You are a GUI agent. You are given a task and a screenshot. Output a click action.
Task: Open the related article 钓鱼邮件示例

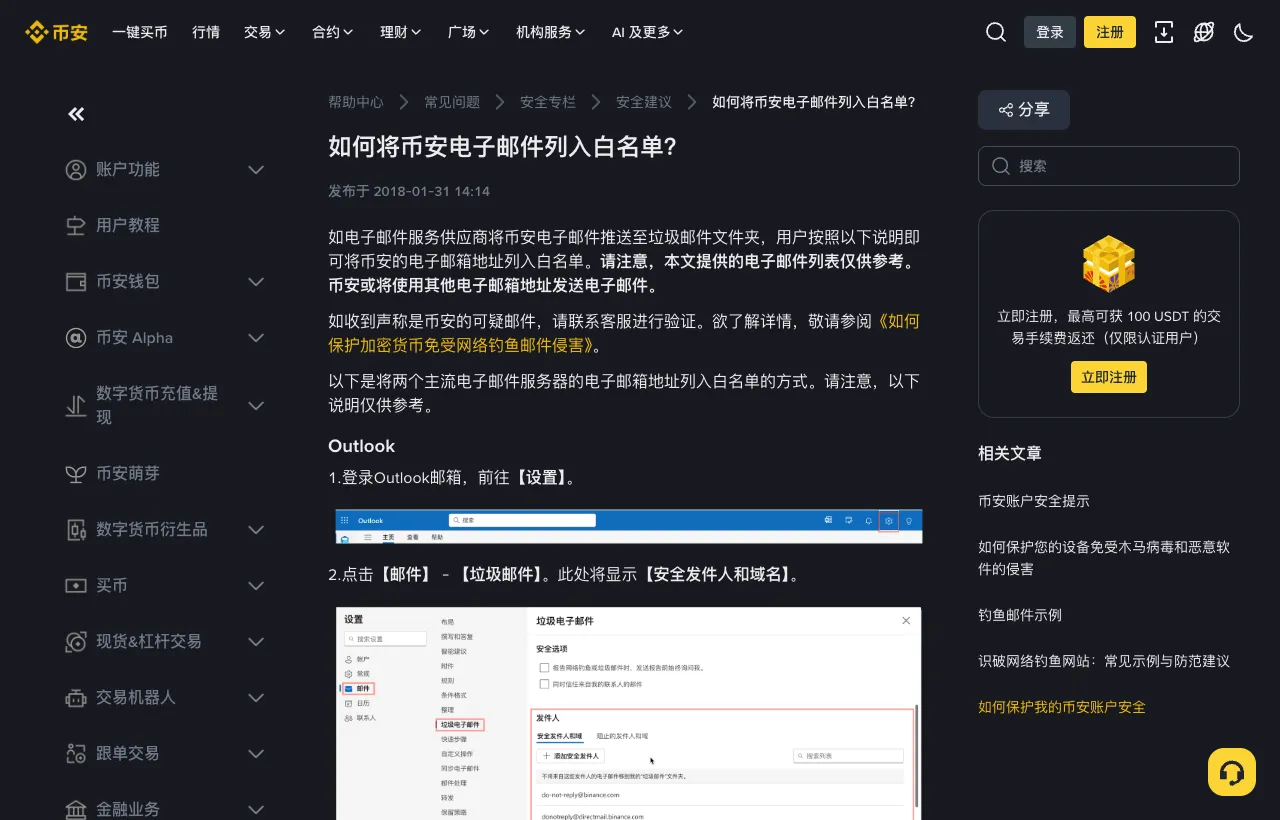(x=1020, y=615)
